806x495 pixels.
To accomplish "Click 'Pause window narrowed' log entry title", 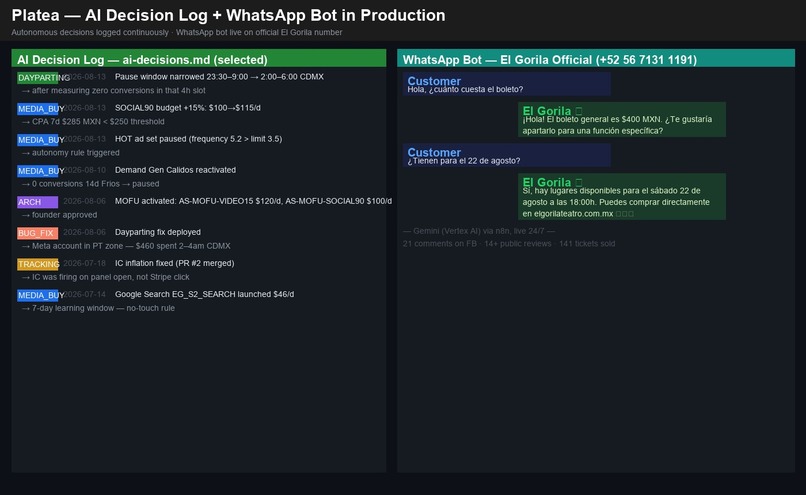I will click(219, 77).
